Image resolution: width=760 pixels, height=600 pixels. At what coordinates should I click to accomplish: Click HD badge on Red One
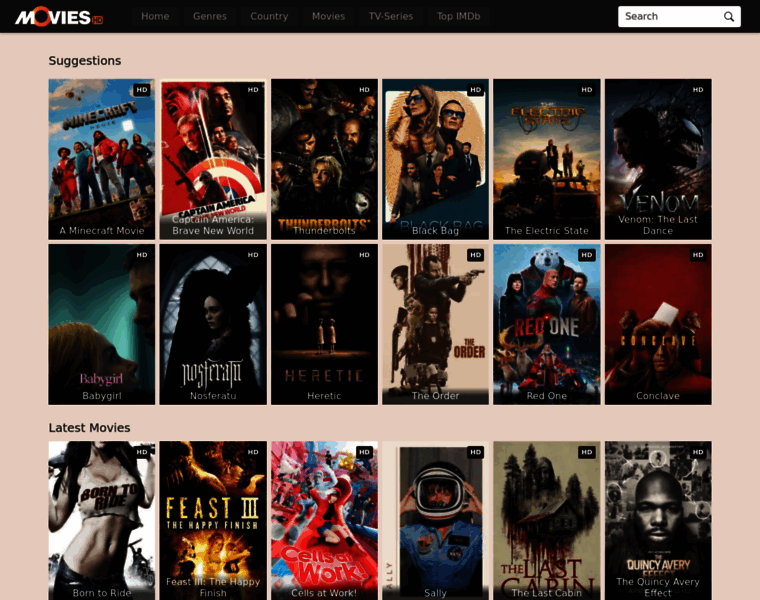pos(586,255)
